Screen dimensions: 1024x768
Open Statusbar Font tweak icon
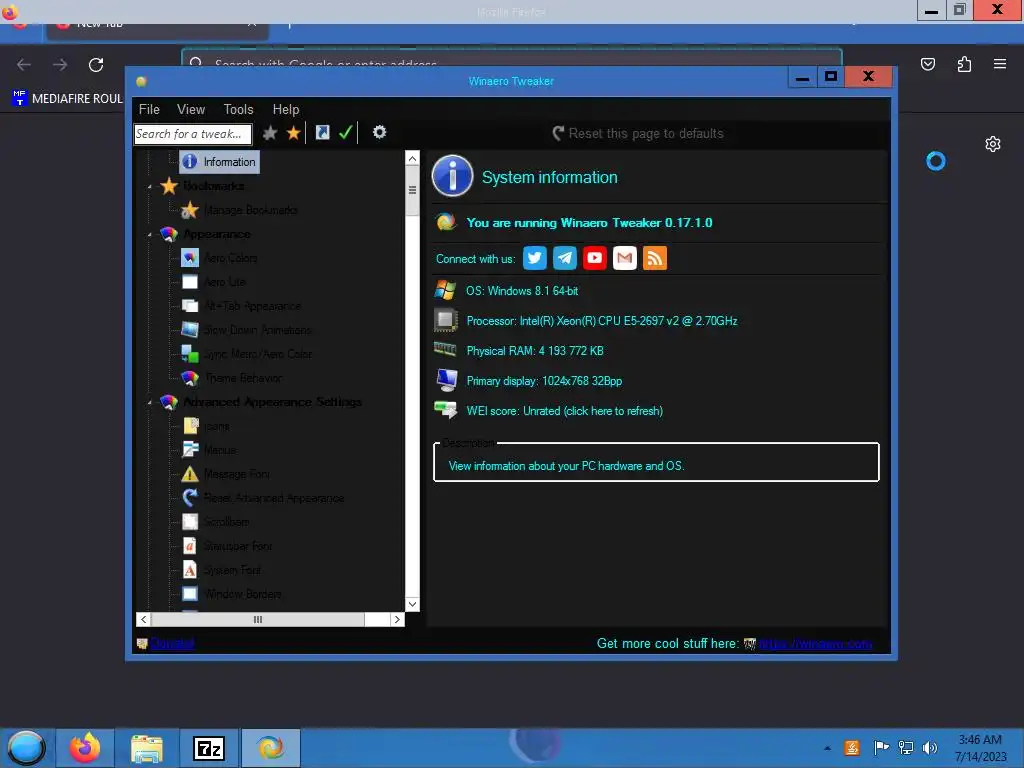(x=189, y=546)
